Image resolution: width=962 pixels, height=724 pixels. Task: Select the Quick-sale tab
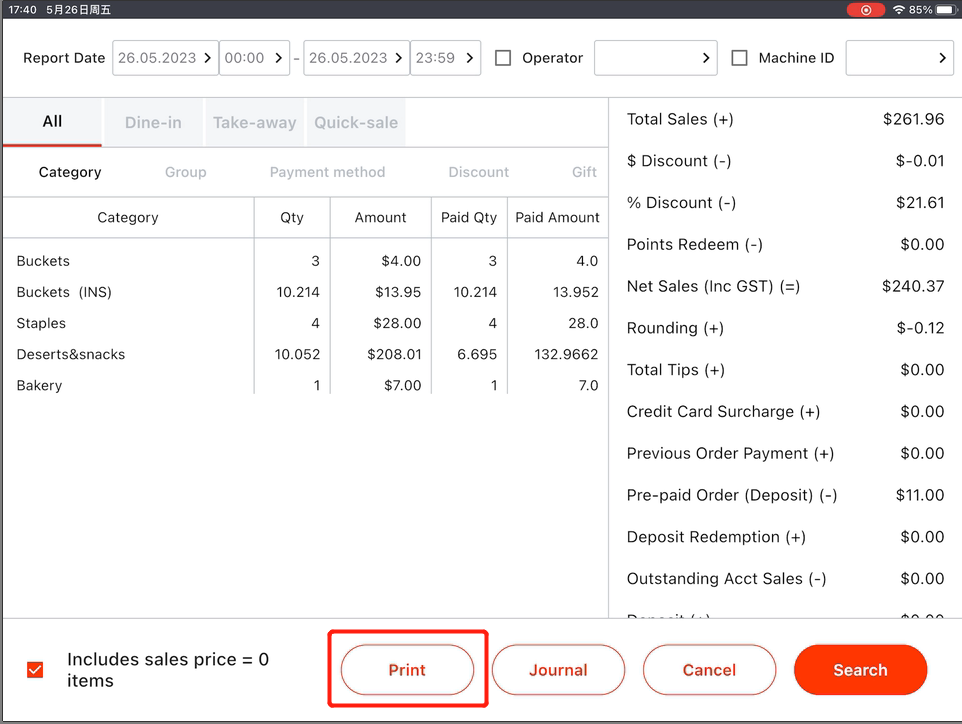click(x=356, y=123)
